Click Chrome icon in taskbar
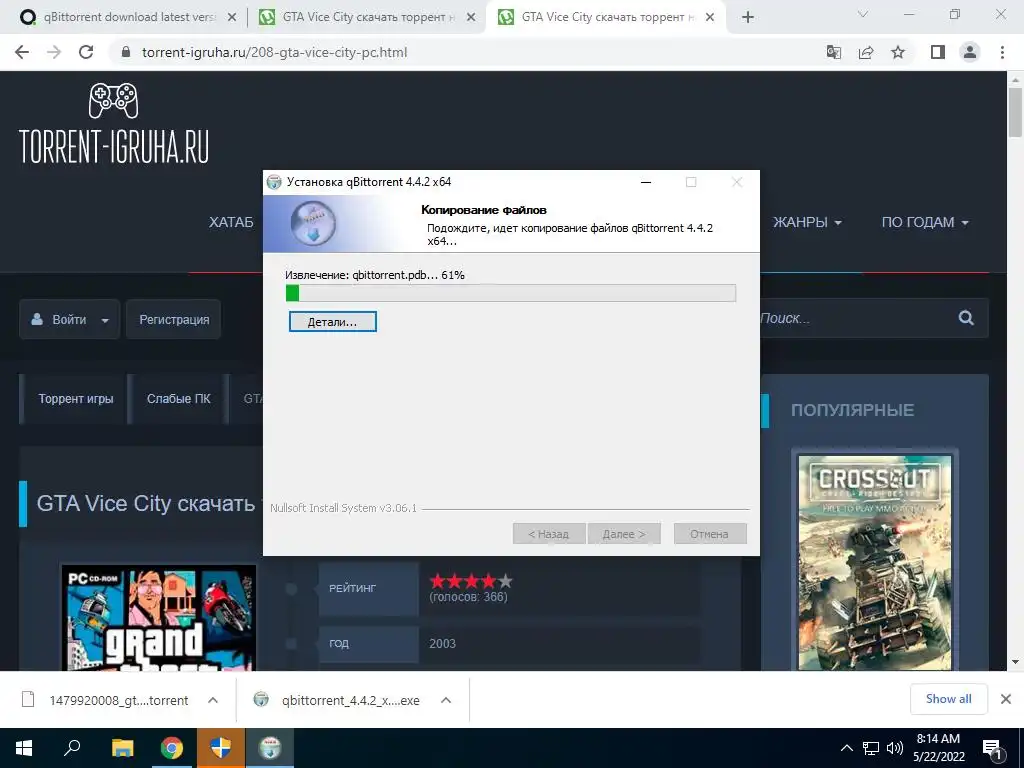Screen dimensions: 1024x768 [x=171, y=748]
